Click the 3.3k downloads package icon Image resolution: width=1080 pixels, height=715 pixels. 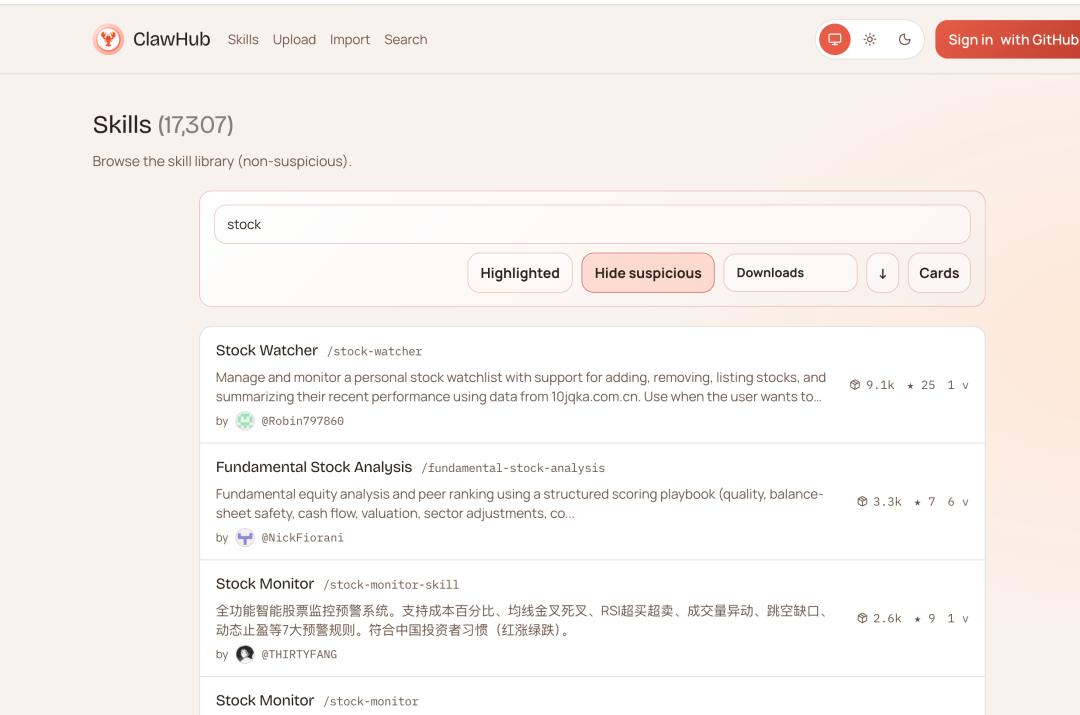862,501
